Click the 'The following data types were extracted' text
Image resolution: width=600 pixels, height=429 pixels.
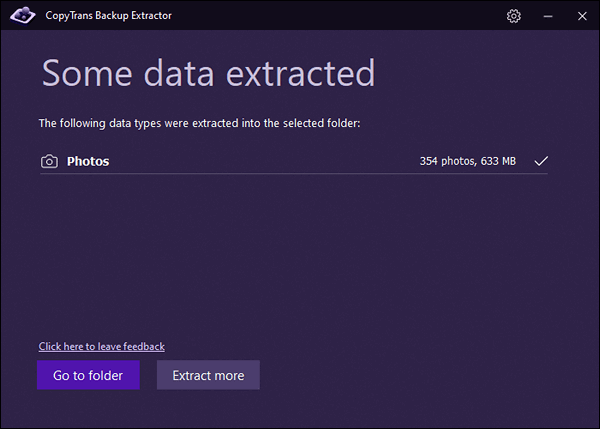tap(139, 123)
